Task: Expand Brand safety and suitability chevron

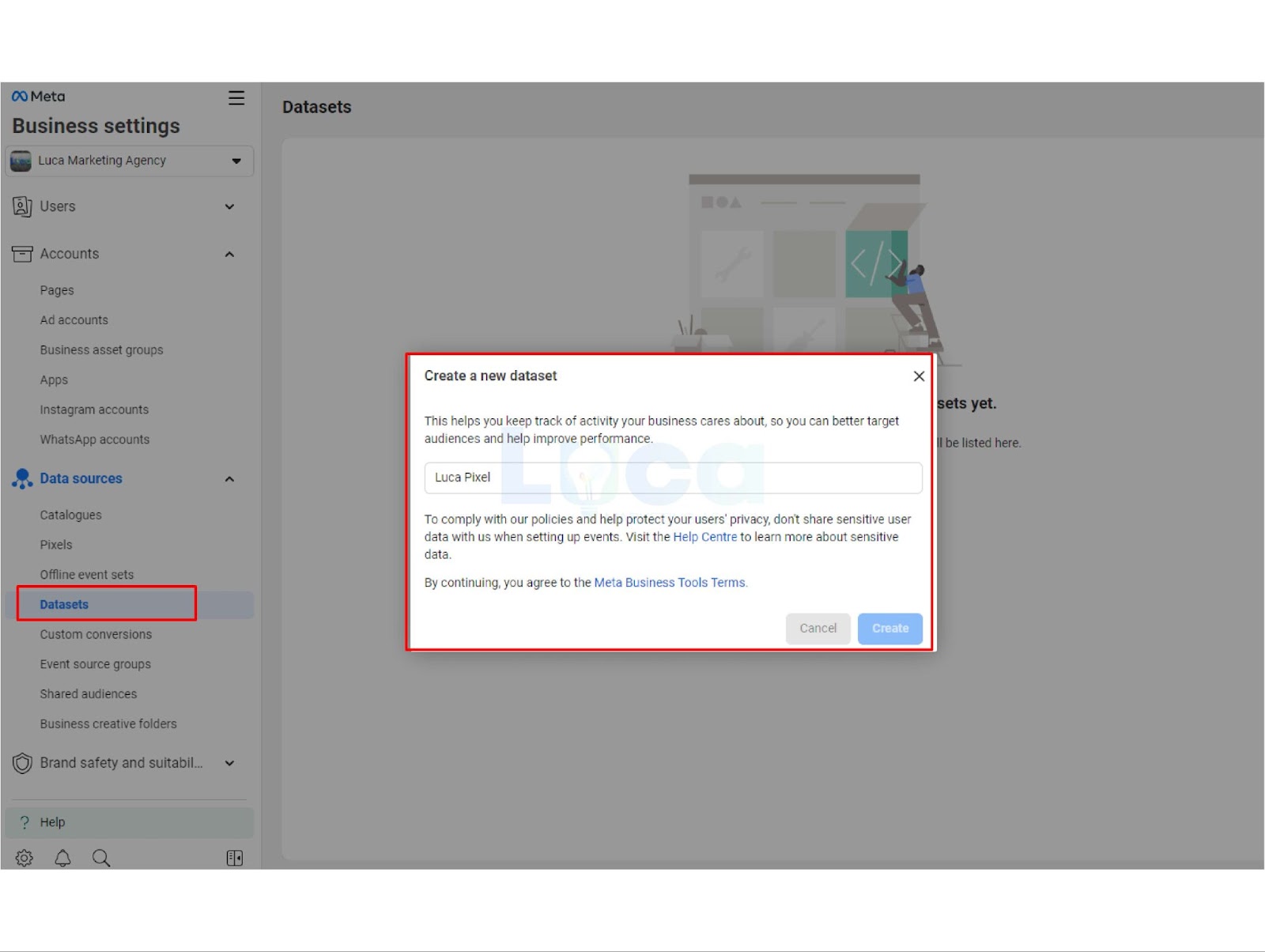Action: (229, 763)
